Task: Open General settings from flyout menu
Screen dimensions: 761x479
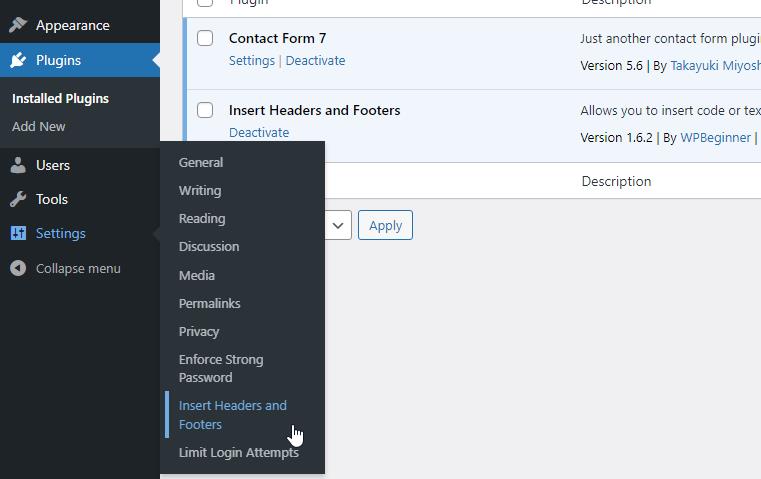Action: (x=200, y=163)
